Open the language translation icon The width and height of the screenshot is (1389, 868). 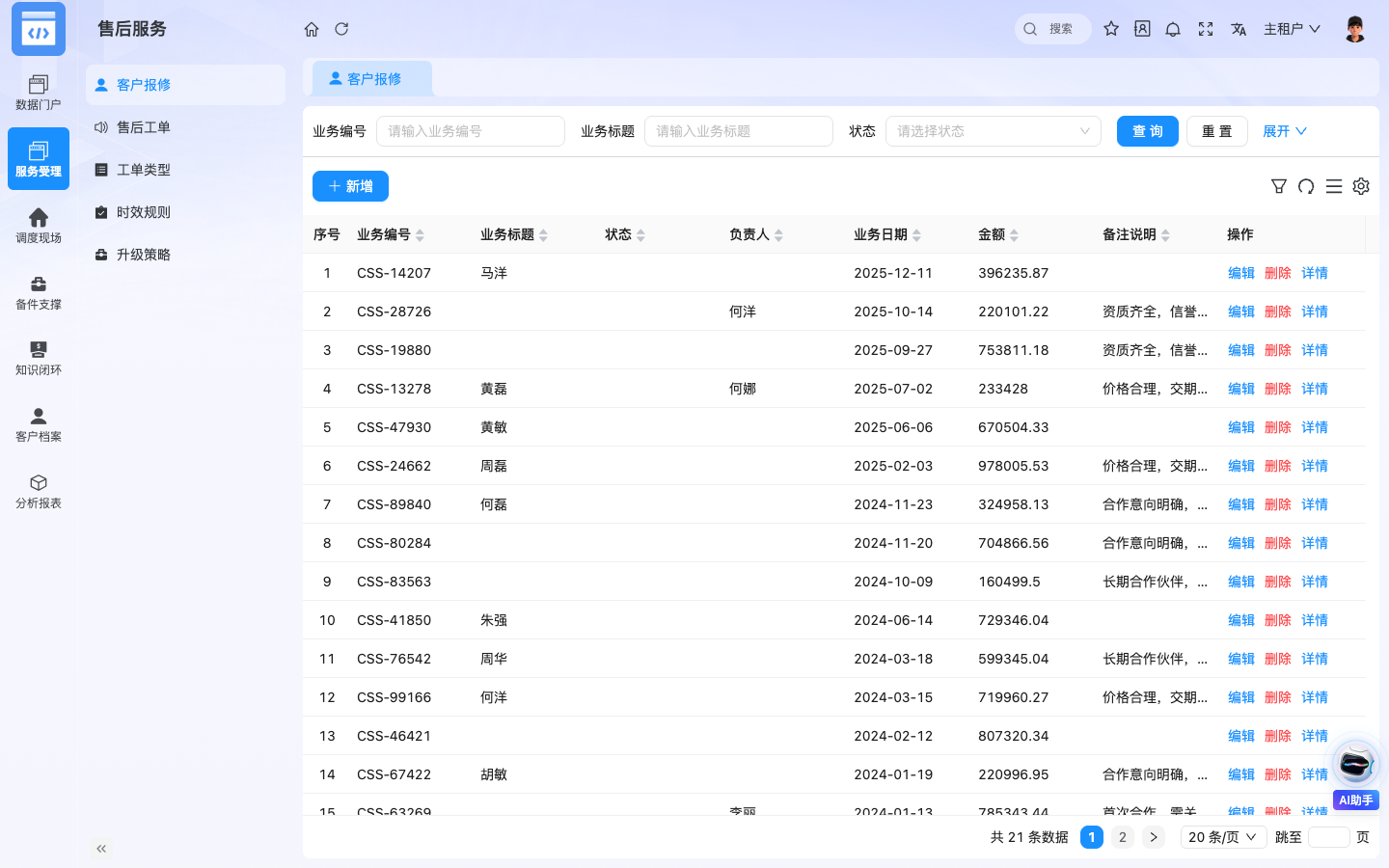[1239, 29]
